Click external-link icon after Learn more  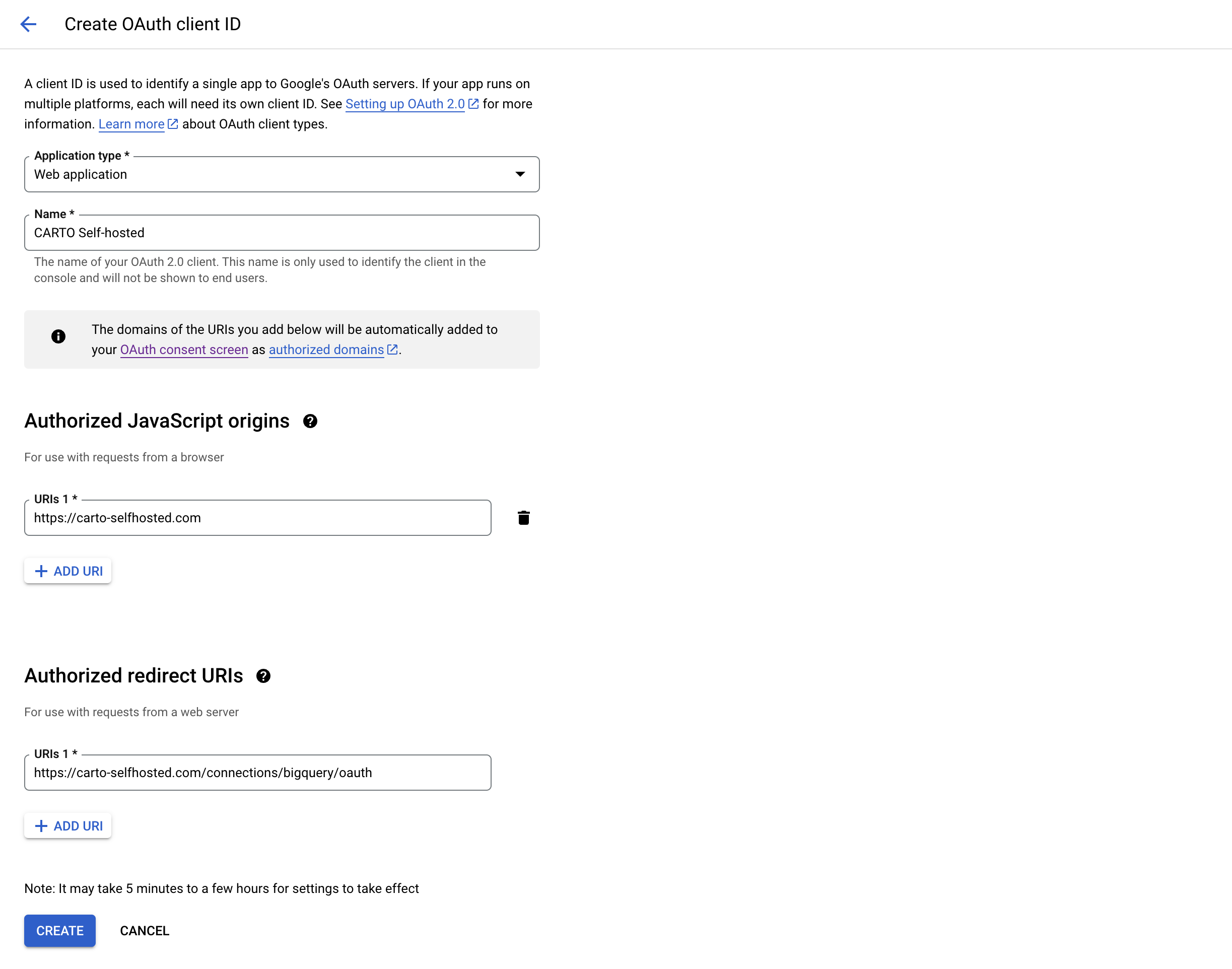click(x=173, y=124)
